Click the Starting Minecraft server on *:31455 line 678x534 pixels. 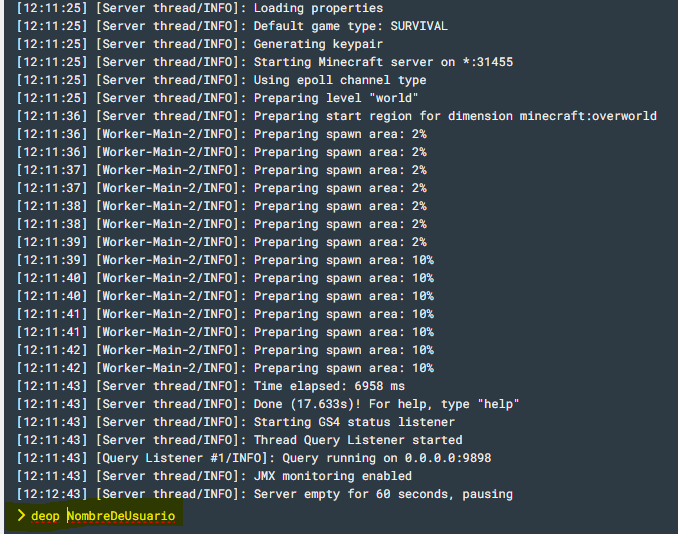click(x=265, y=62)
